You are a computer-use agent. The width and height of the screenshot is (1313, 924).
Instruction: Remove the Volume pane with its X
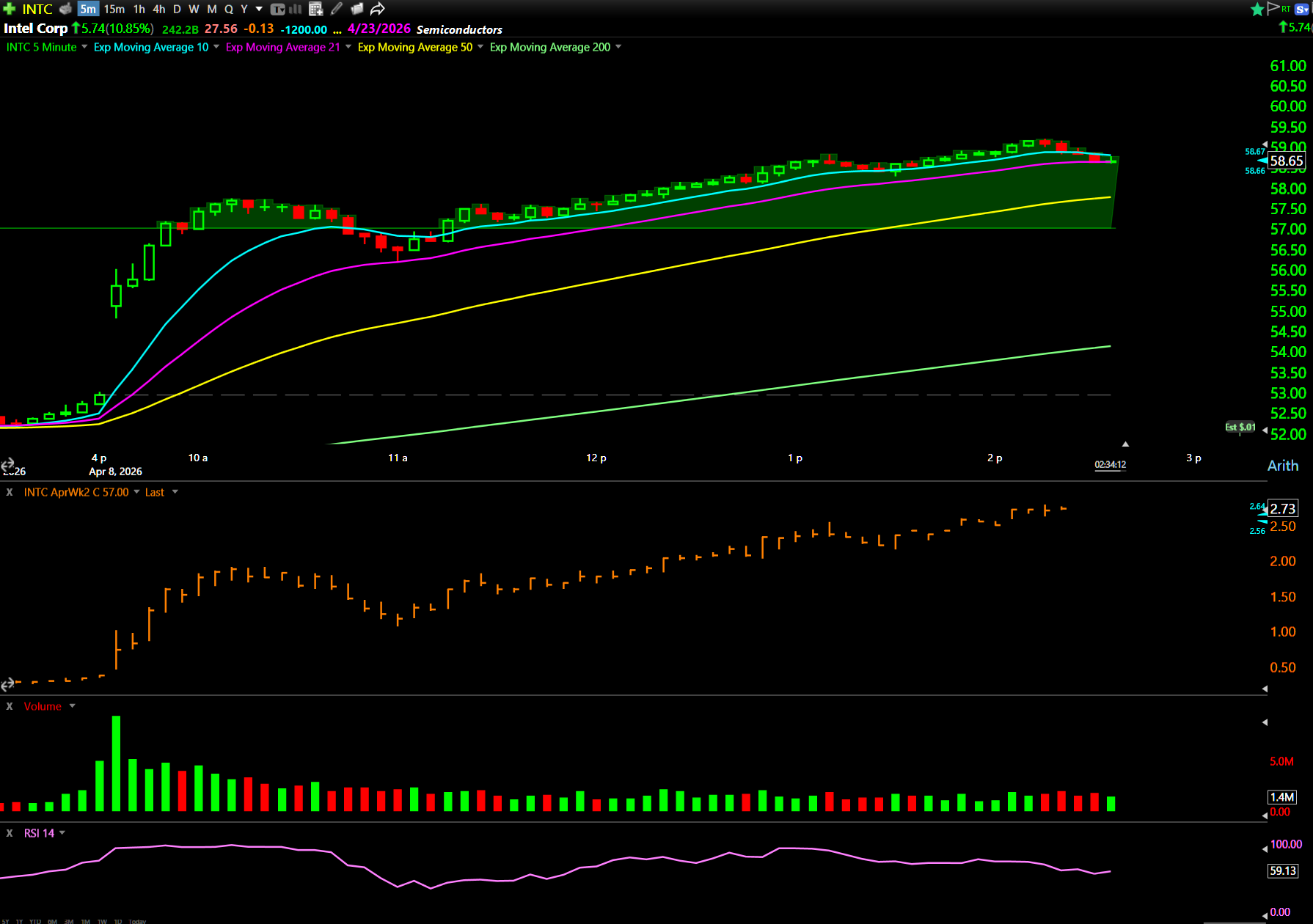tap(10, 706)
